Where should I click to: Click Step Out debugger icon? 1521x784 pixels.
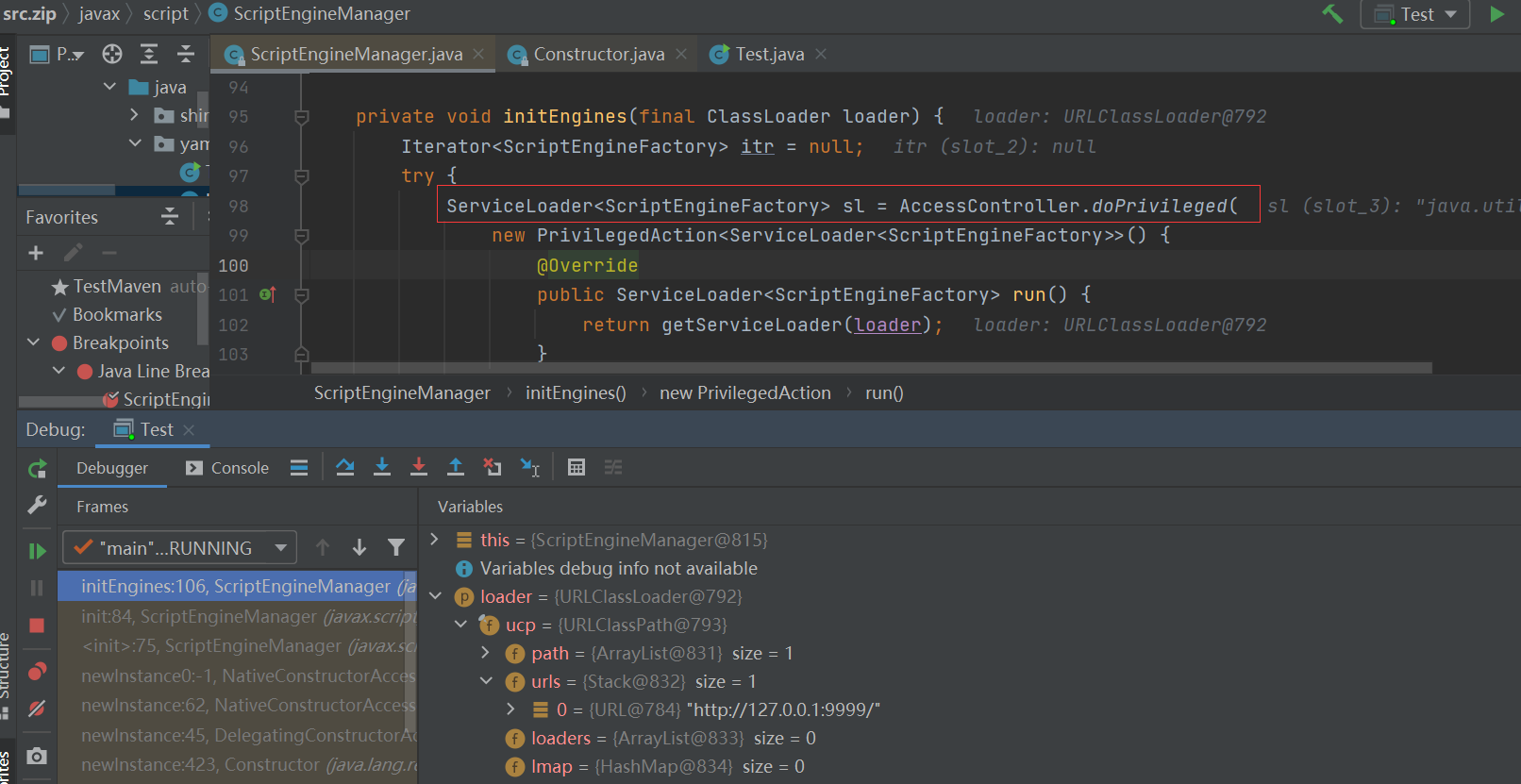click(456, 467)
